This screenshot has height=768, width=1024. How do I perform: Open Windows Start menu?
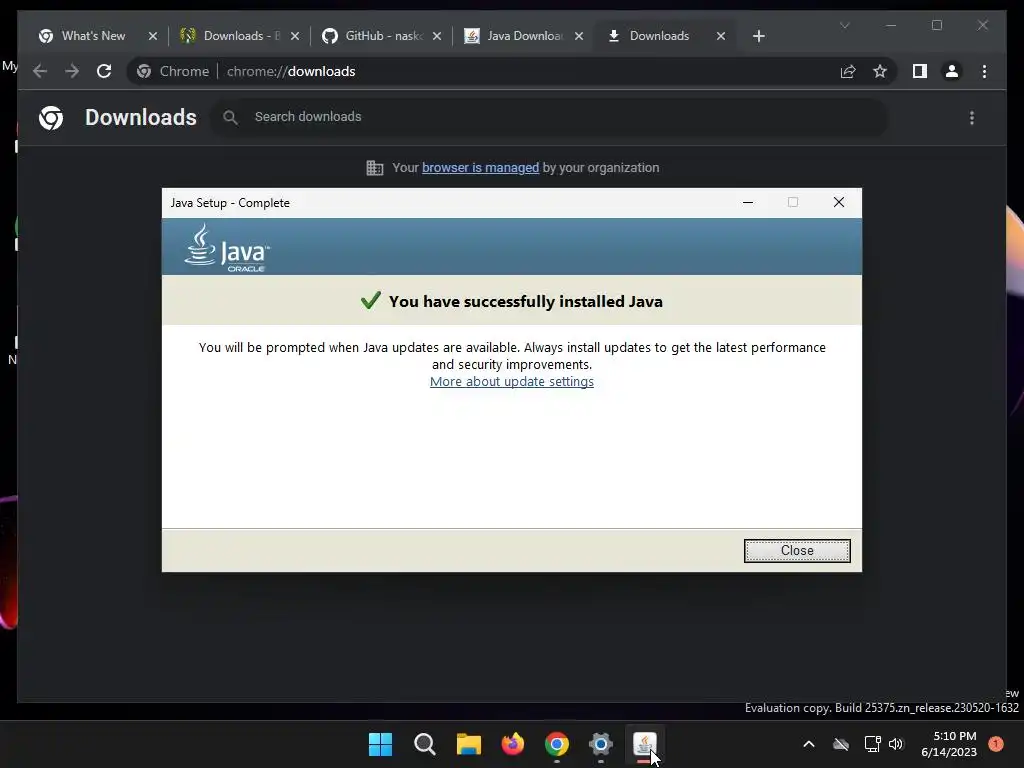(x=380, y=744)
